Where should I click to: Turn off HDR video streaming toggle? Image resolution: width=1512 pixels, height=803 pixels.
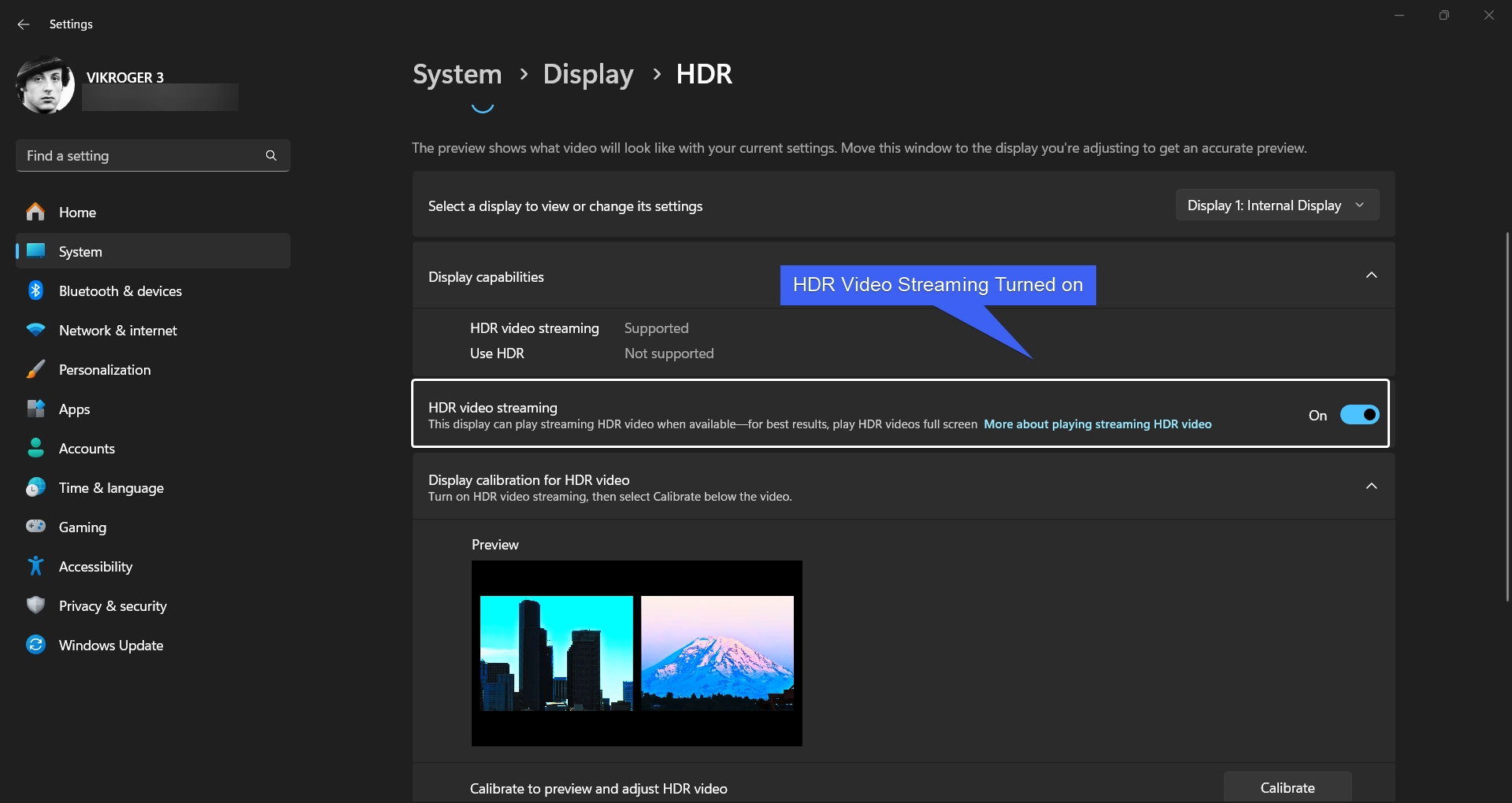click(1359, 415)
